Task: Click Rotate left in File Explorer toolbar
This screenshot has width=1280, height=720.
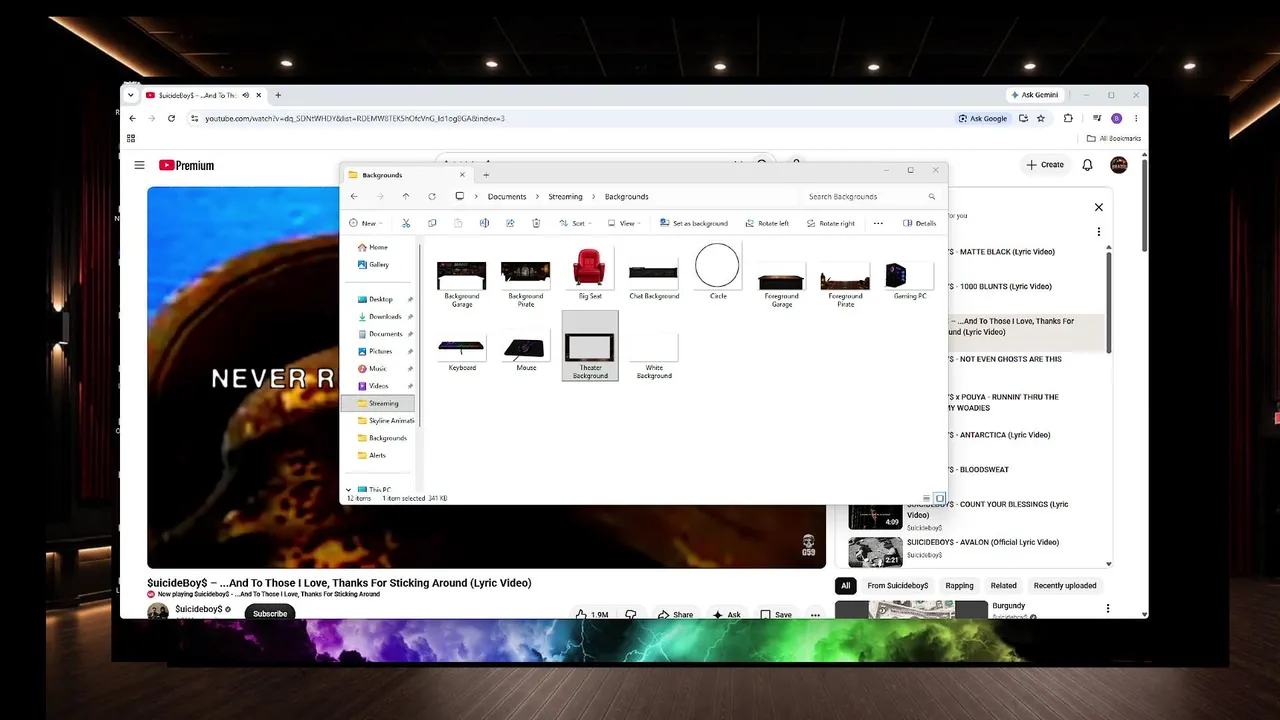Action: (767, 223)
